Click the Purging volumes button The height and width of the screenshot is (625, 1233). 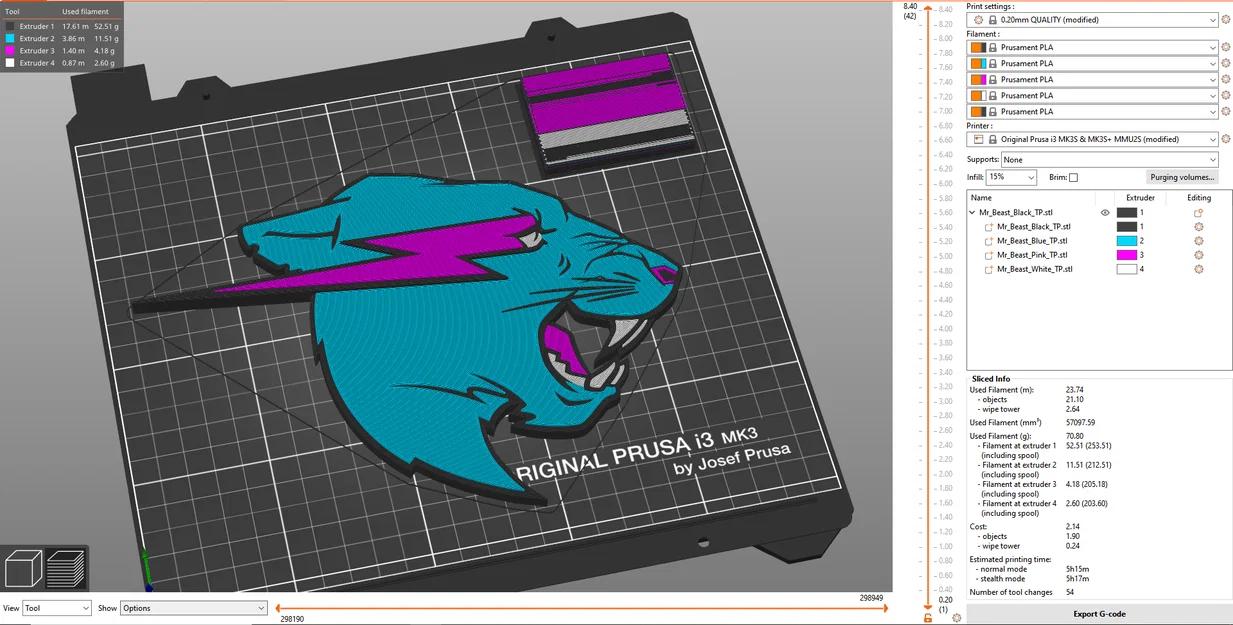coord(1182,177)
